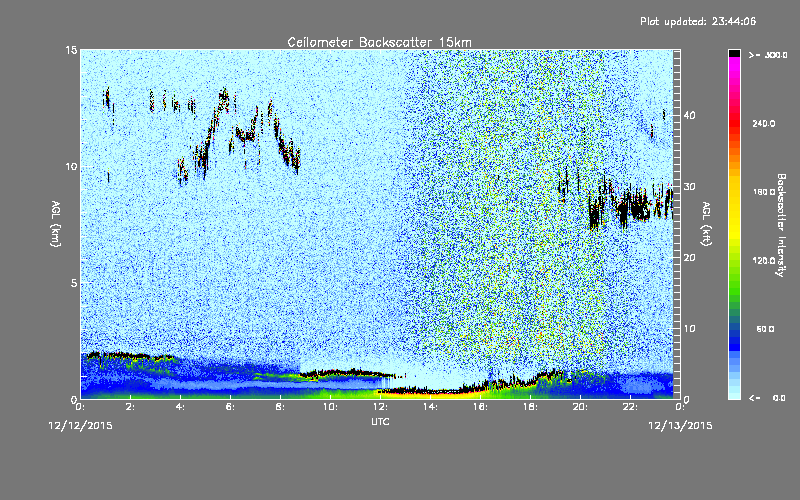
Task: Click the 'AGL (km)' left axis label
Action: coord(56,223)
